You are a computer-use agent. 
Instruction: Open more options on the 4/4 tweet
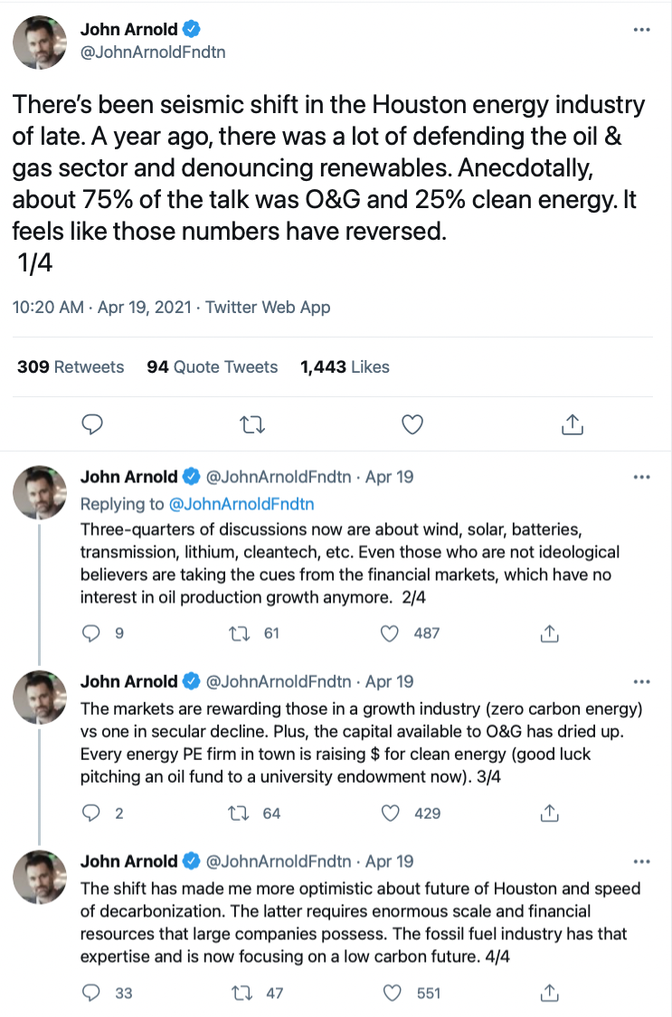coord(643,859)
